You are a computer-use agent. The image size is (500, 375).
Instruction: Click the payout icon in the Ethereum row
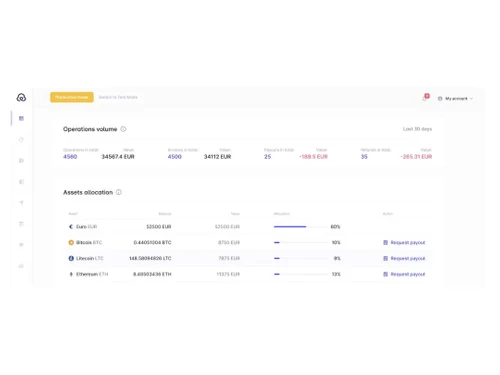pyautogui.click(x=385, y=274)
